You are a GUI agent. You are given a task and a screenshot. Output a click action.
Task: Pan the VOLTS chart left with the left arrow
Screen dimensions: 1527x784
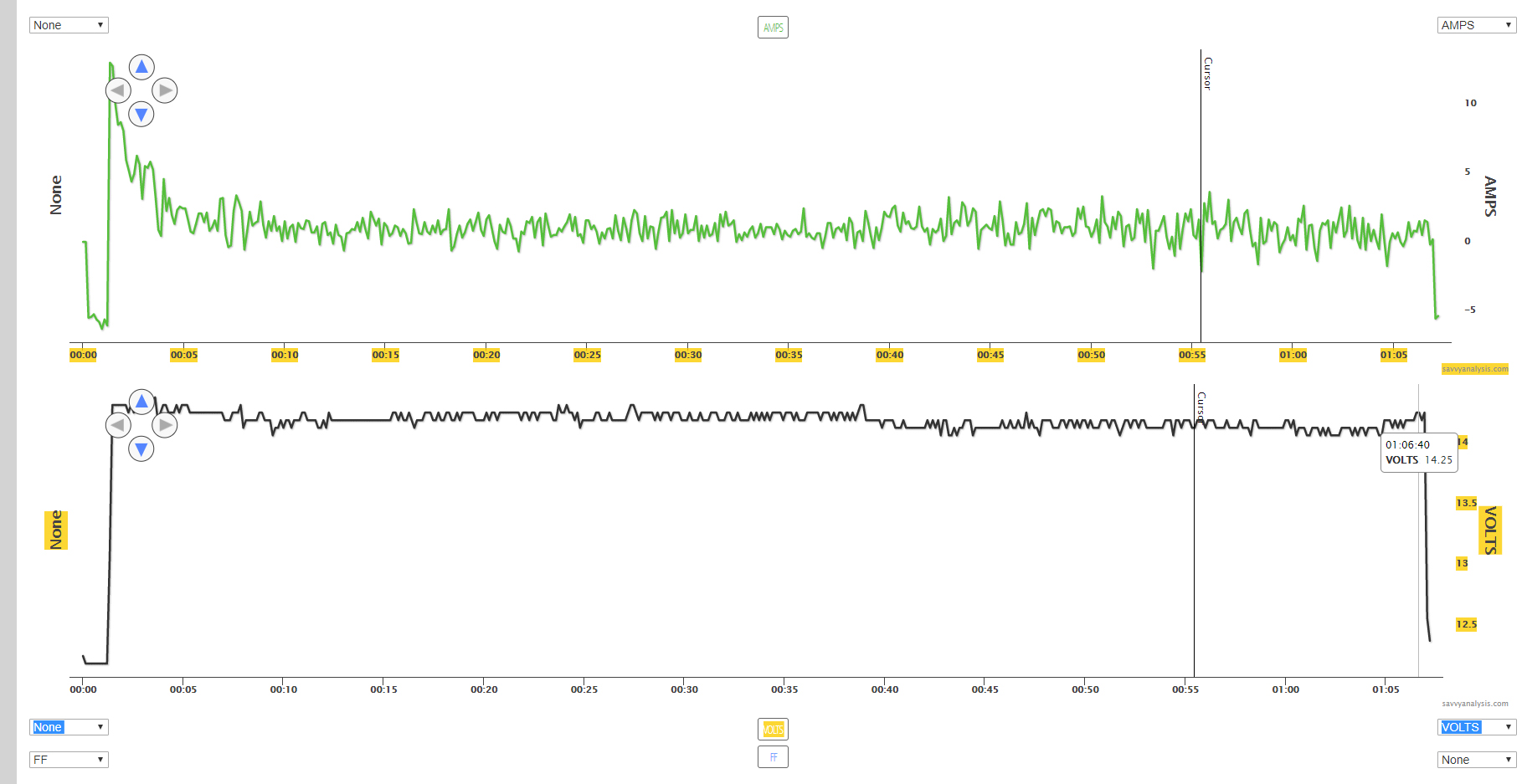point(118,425)
